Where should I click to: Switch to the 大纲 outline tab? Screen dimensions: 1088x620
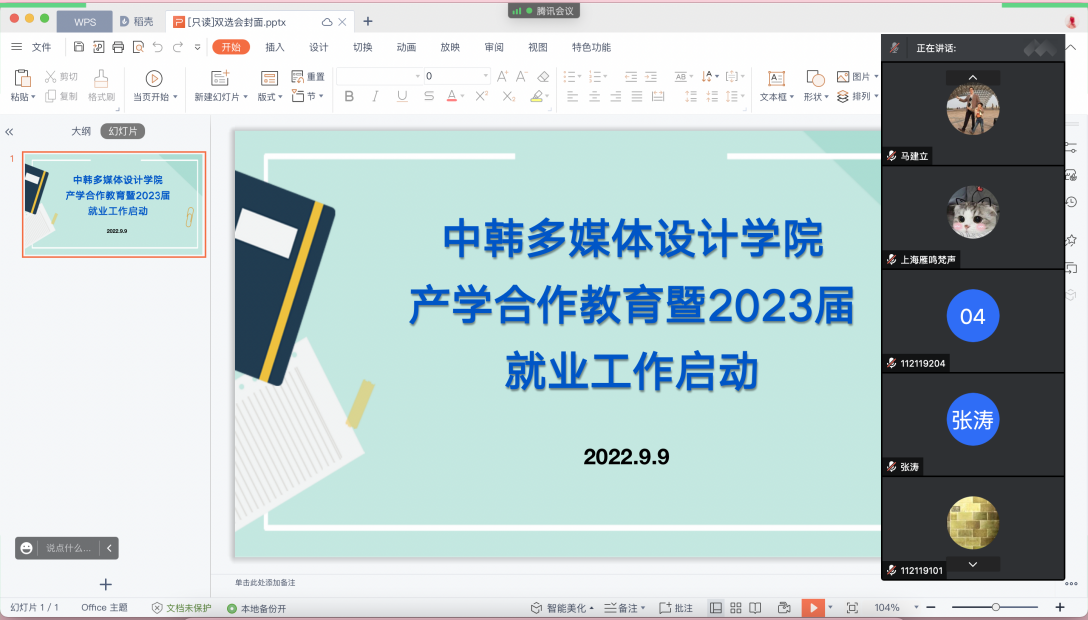pos(81,131)
